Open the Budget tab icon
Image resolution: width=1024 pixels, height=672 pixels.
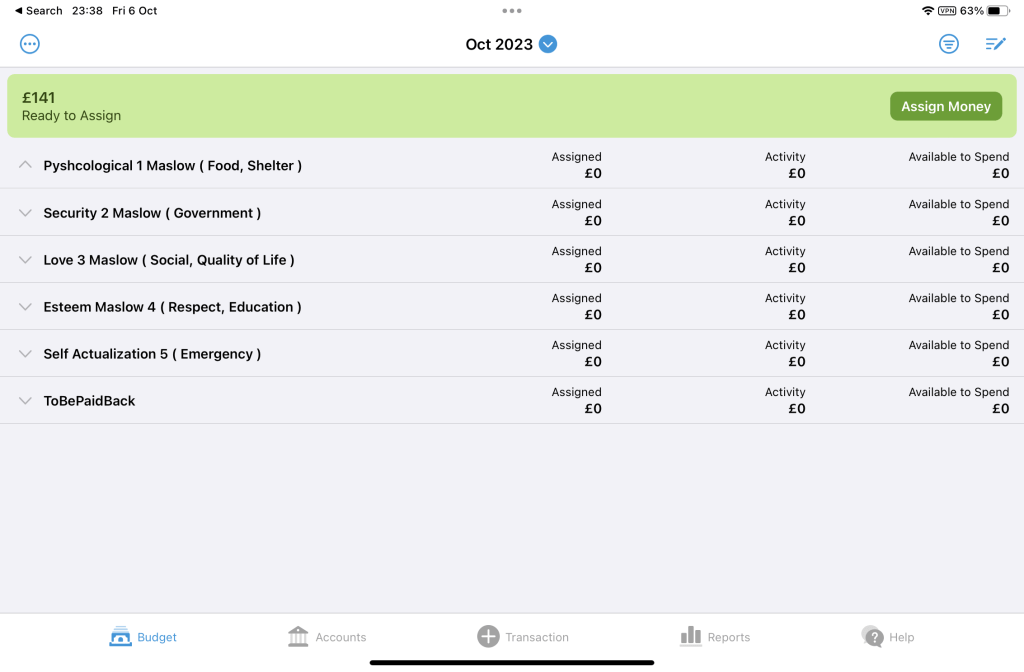click(120, 637)
